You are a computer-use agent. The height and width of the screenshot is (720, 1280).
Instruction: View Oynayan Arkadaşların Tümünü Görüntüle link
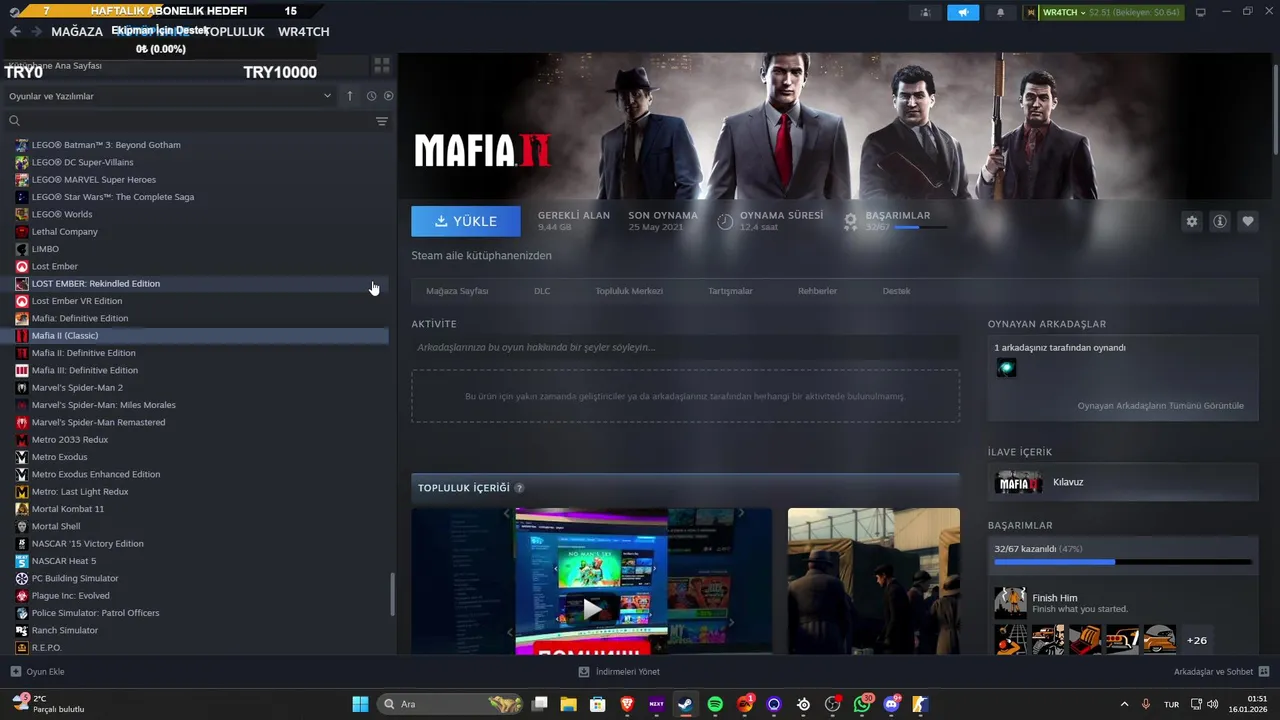click(1160, 406)
